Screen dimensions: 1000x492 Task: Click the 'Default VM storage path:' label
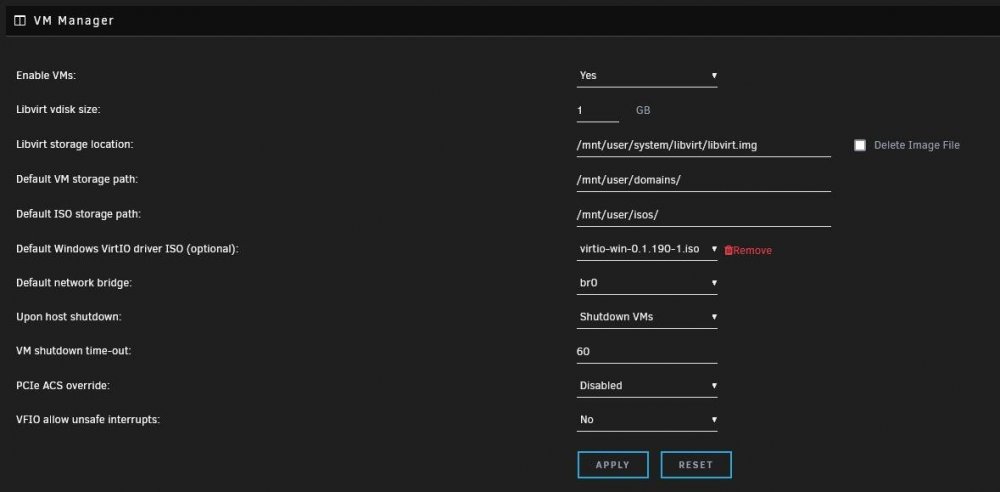[77, 180]
